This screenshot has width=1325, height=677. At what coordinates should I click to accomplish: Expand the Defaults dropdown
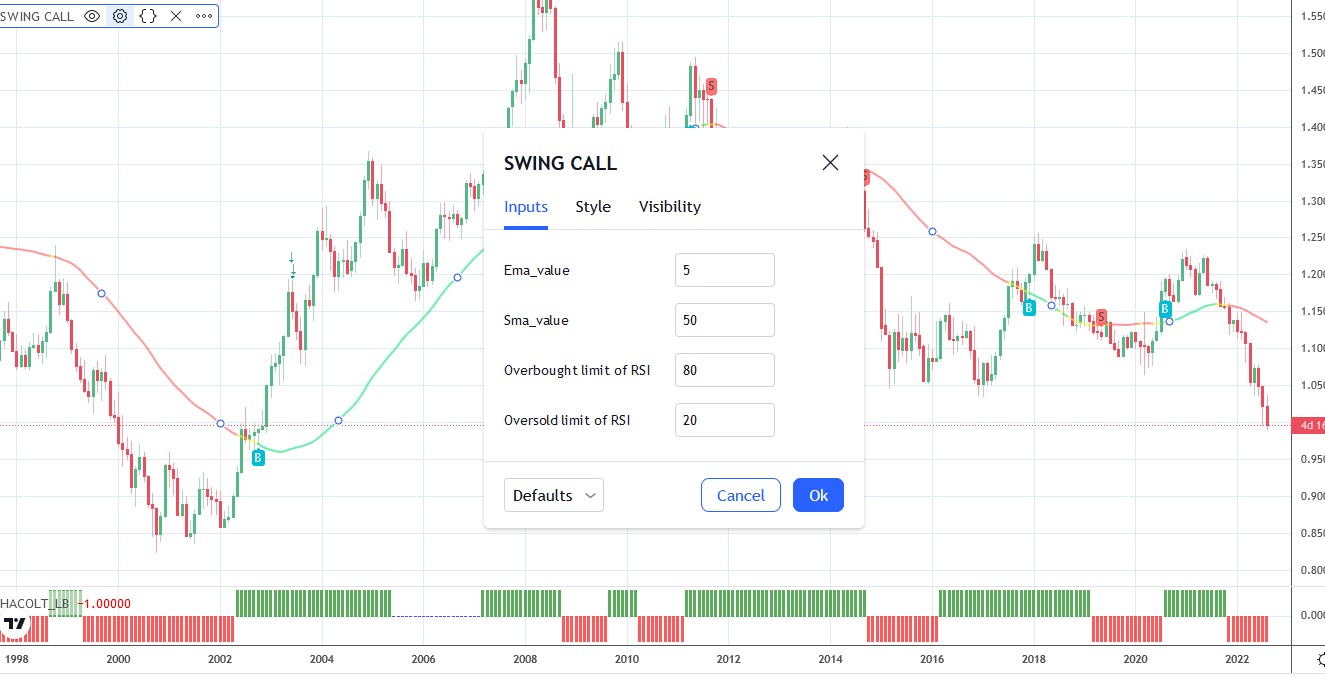point(554,495)
